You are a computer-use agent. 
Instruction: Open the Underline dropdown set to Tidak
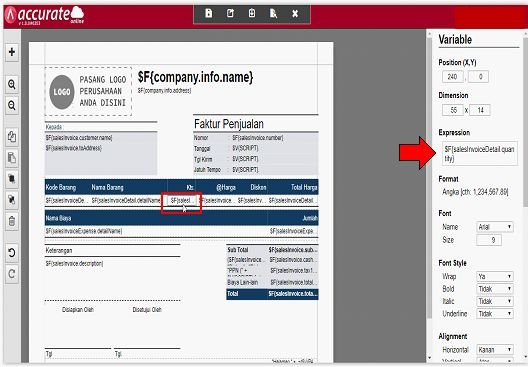(x=495, y=314)
